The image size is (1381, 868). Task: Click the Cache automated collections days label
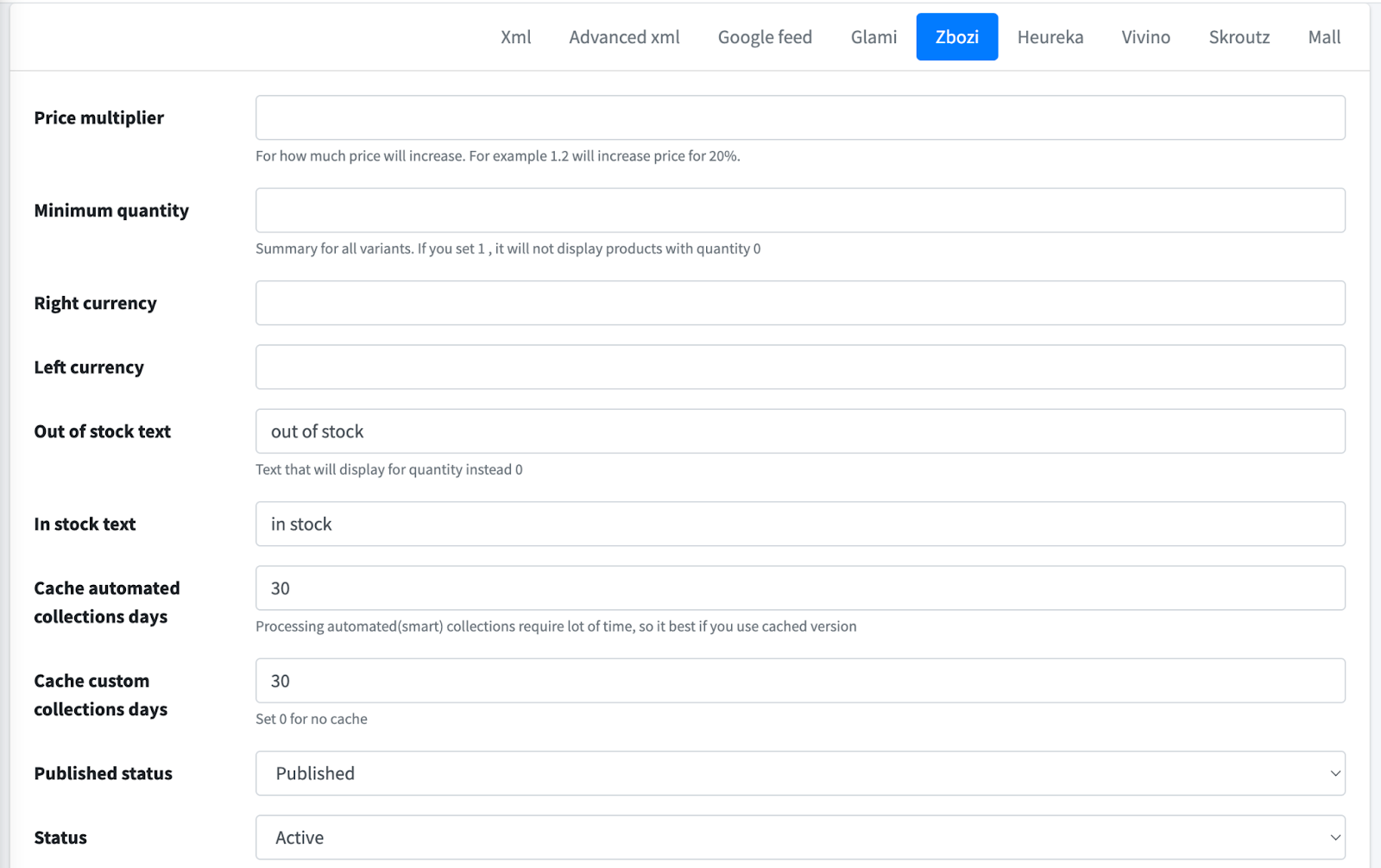point(107,602)
